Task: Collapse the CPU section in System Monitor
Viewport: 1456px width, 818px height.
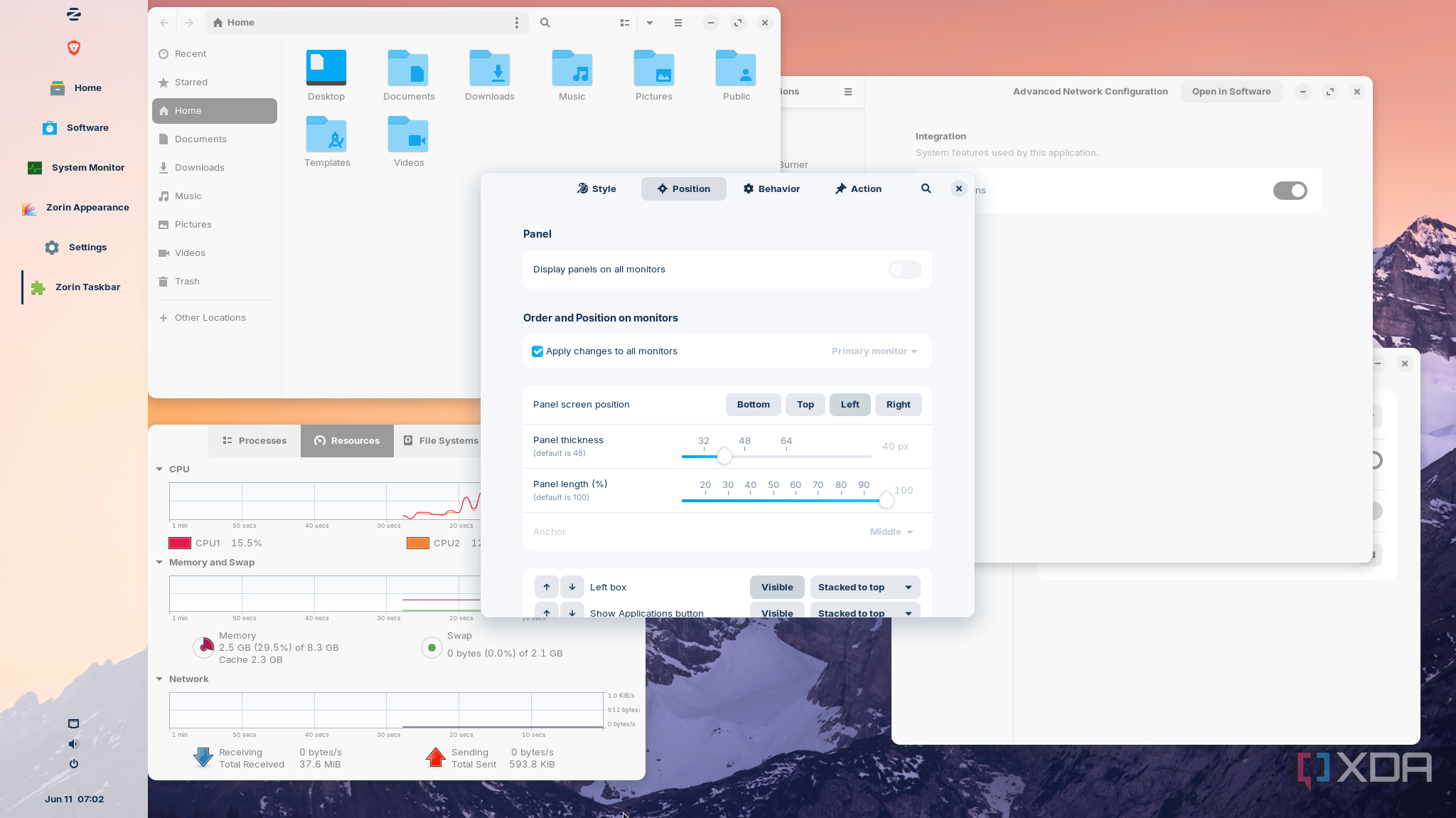Action: 159,469
